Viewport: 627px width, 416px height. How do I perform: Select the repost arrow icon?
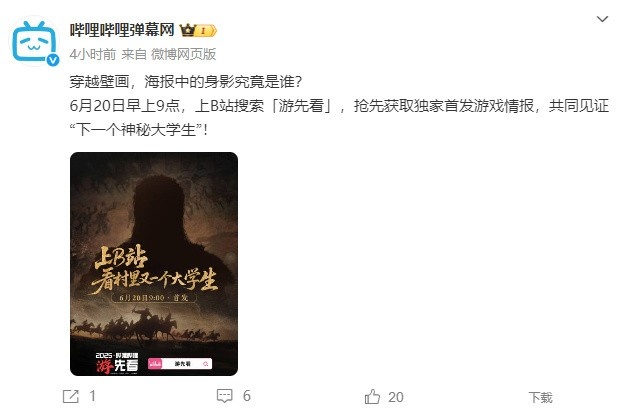click(x=71, y=396)
